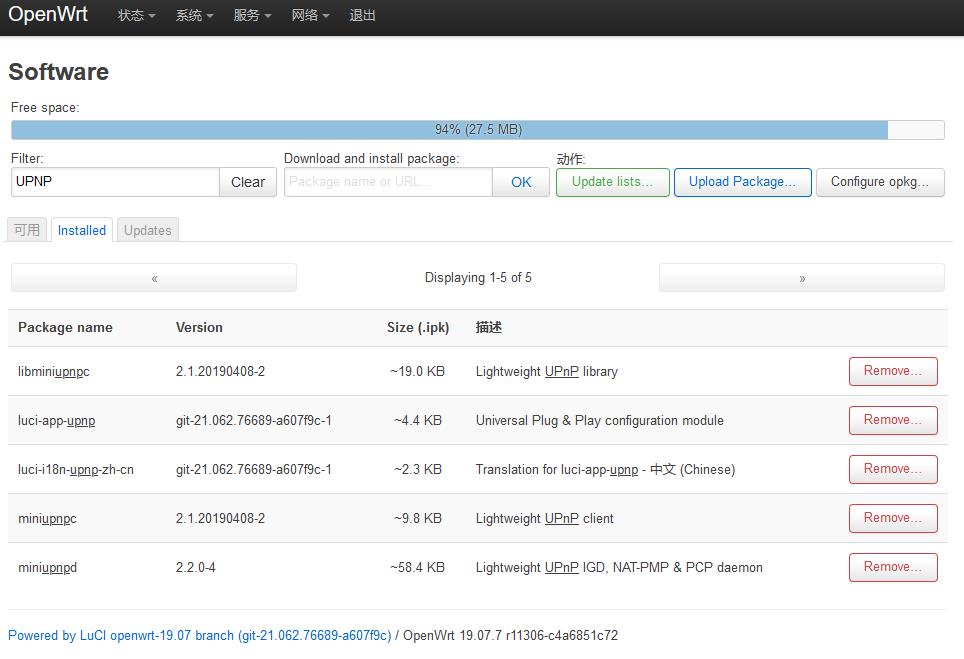Click the Software page heading
Viewport: 964px width, 659px height.
click(58, 72)
